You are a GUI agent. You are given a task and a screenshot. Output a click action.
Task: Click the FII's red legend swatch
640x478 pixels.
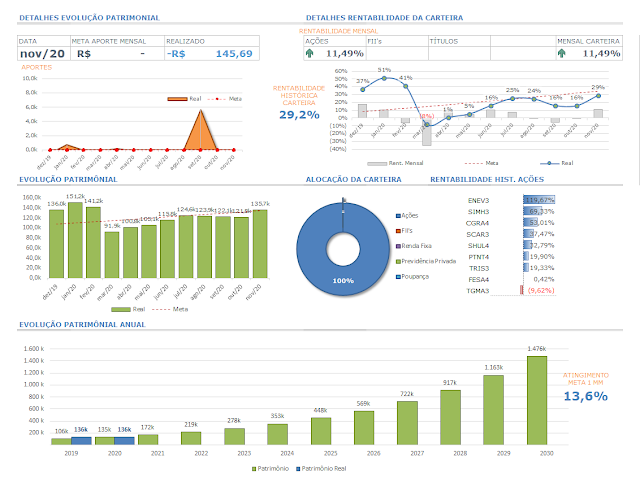pos(398,231)
